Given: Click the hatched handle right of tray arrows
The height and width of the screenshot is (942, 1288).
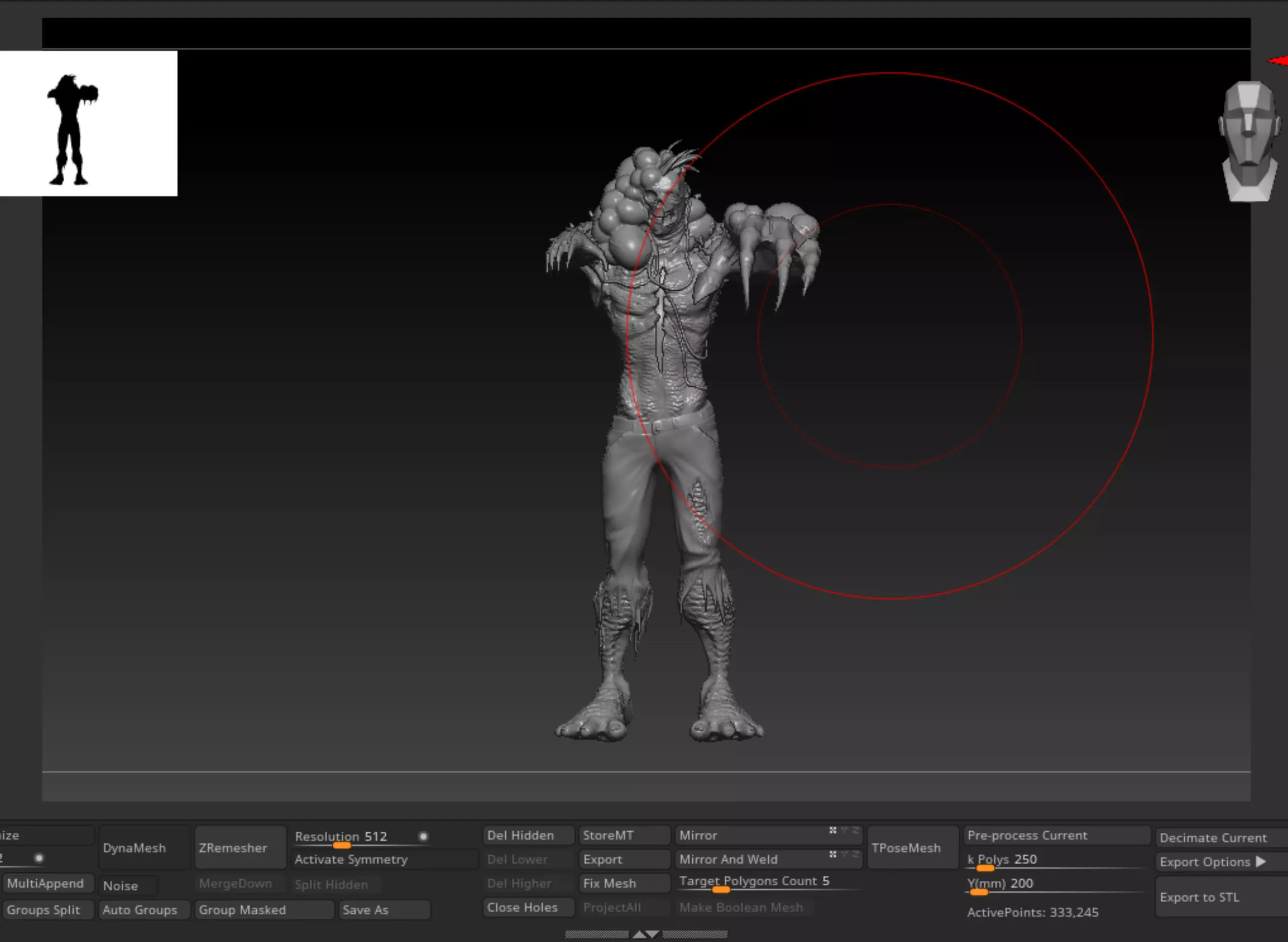Looking at the screenshot, I should point(694,934).
